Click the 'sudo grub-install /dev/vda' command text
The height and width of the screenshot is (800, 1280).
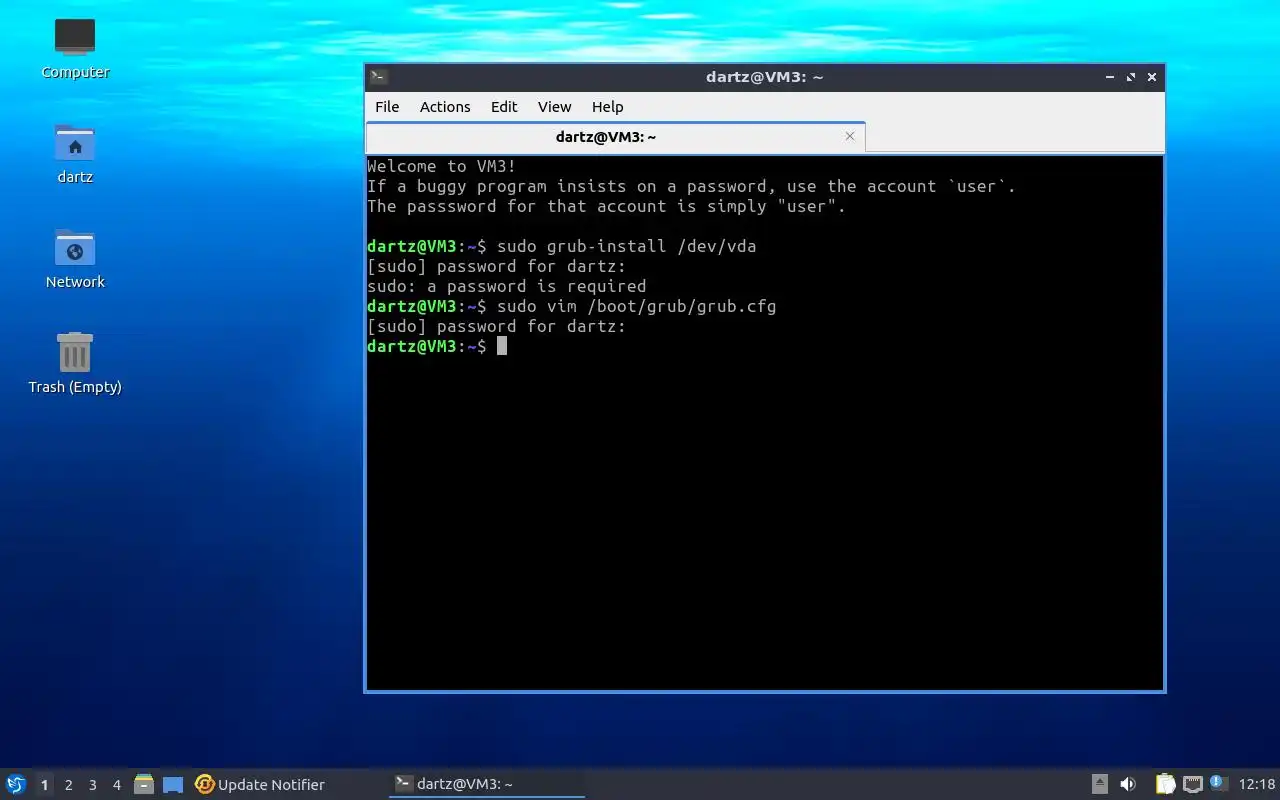(x=626, y=246)
